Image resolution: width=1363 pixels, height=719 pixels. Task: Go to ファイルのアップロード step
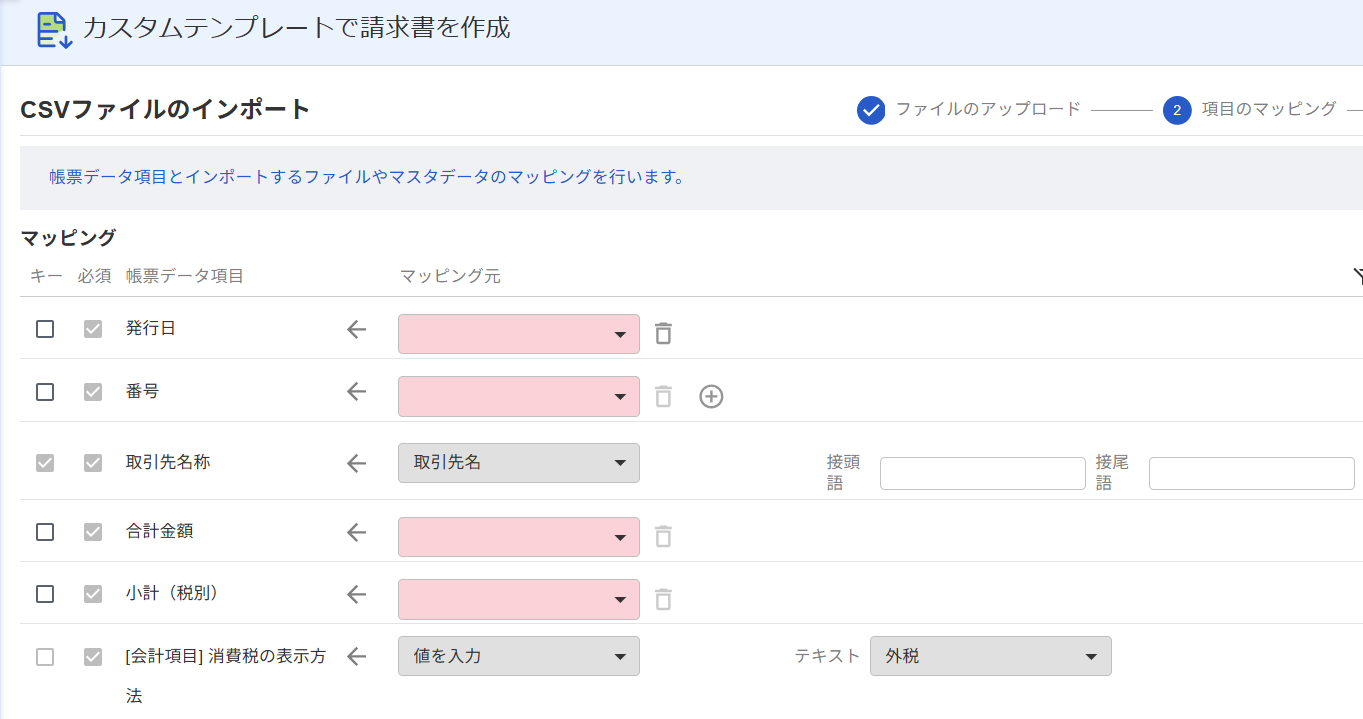[988, 109]
